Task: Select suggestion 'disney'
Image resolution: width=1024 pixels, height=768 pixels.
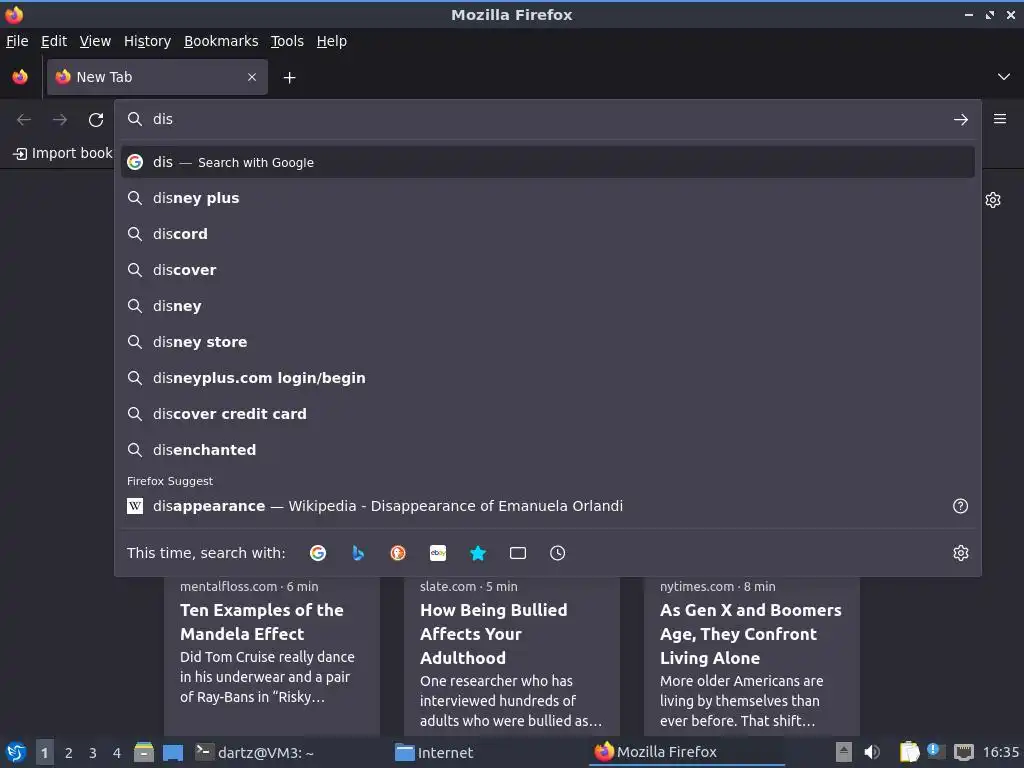Action: [547, 306]
